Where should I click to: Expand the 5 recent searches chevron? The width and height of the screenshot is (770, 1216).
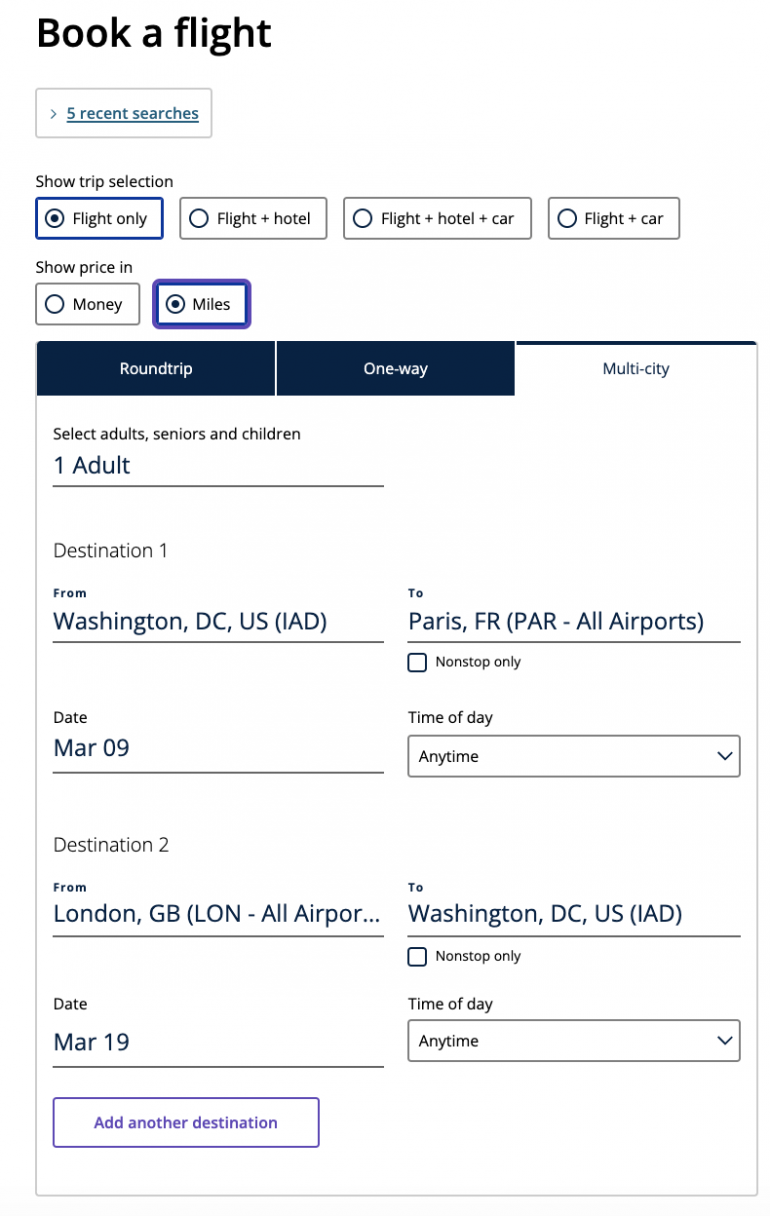click(53, 114)
